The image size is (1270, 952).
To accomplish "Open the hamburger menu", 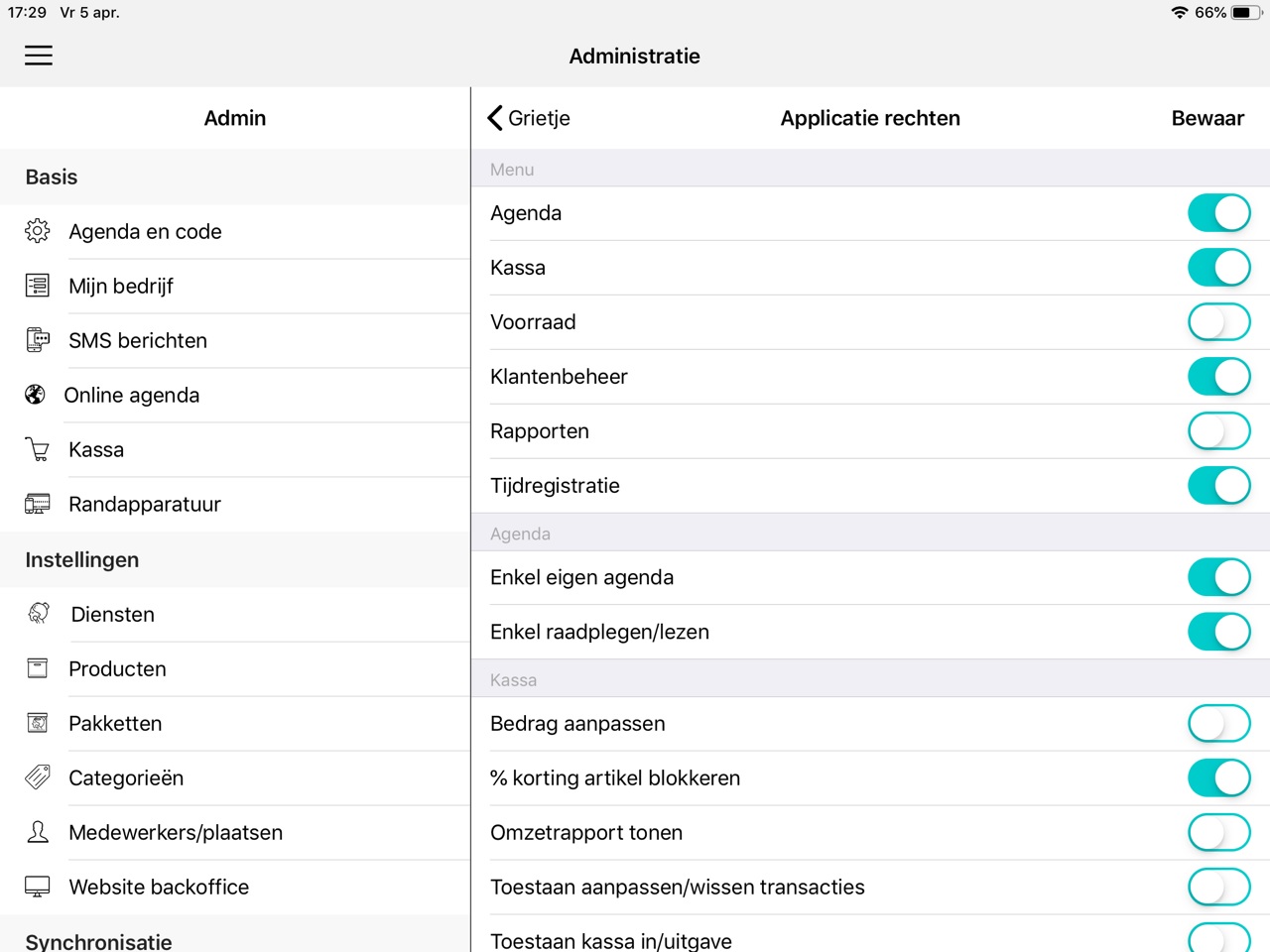I will pyautogui.click(x=39, y=56).
